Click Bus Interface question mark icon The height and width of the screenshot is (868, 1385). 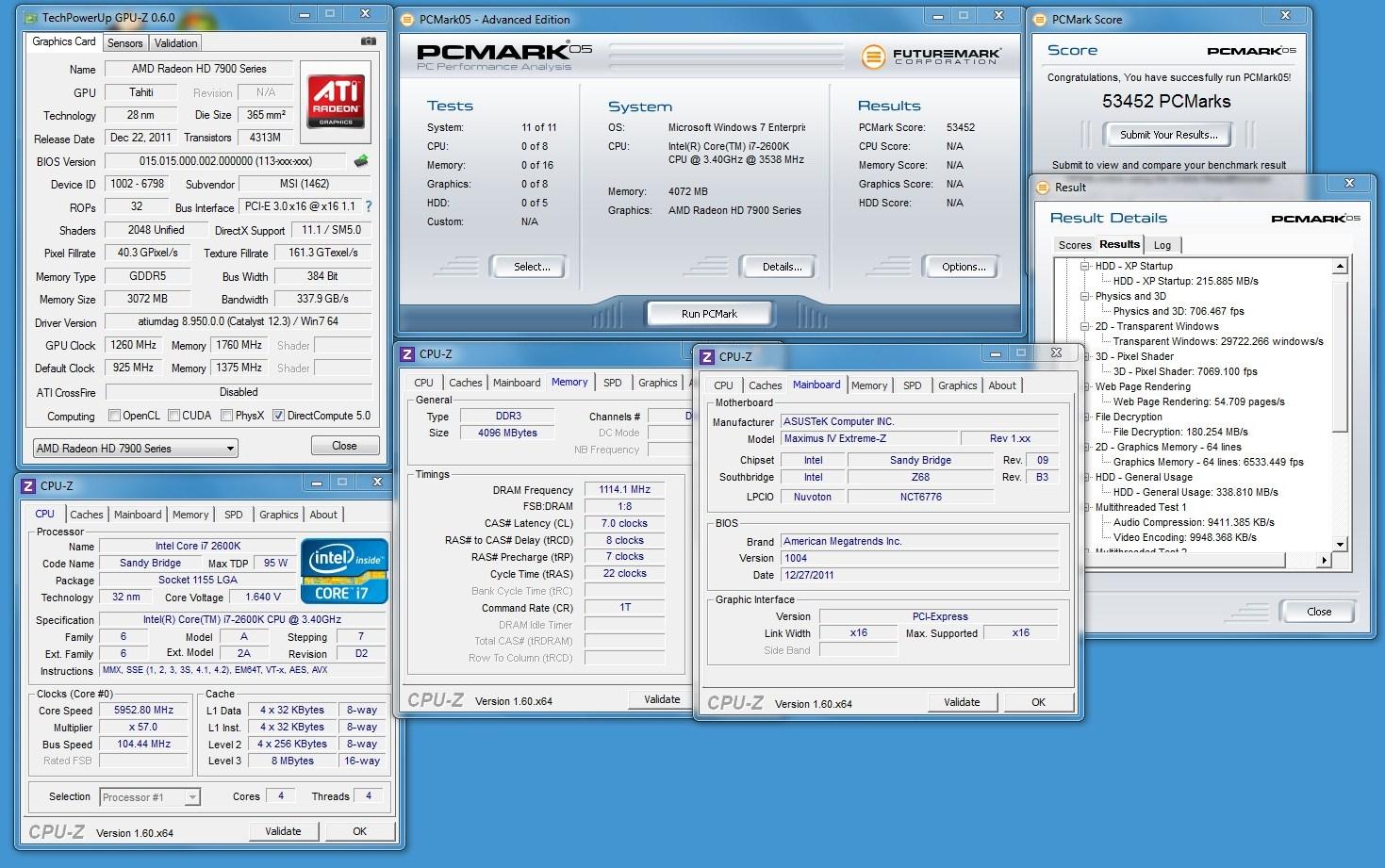click(369, 206)
